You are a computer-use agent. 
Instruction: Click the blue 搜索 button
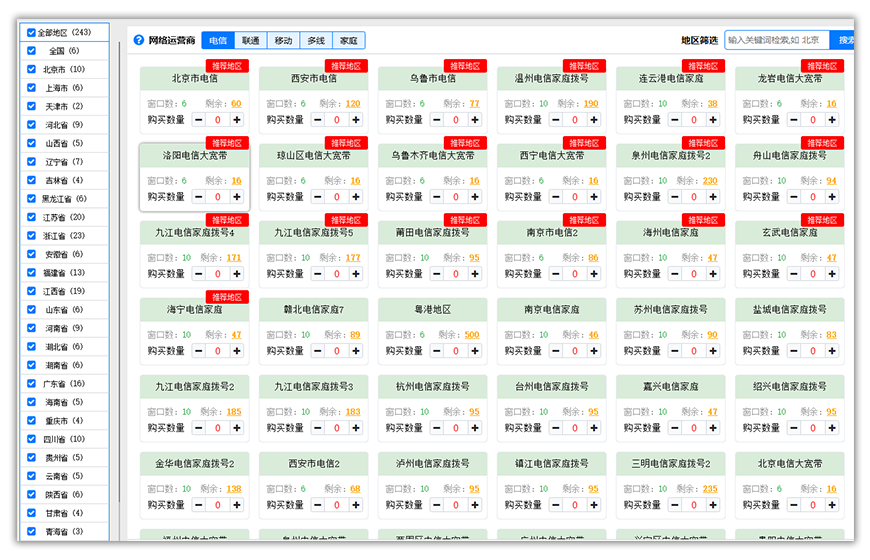(842, 40)
